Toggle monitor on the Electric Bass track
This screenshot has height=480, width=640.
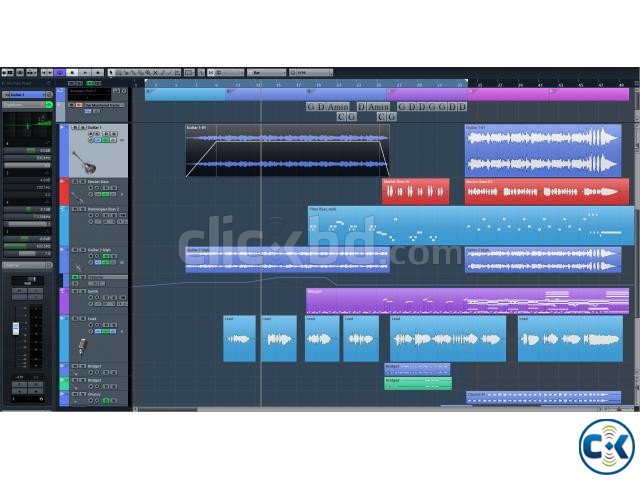[97, 188]
